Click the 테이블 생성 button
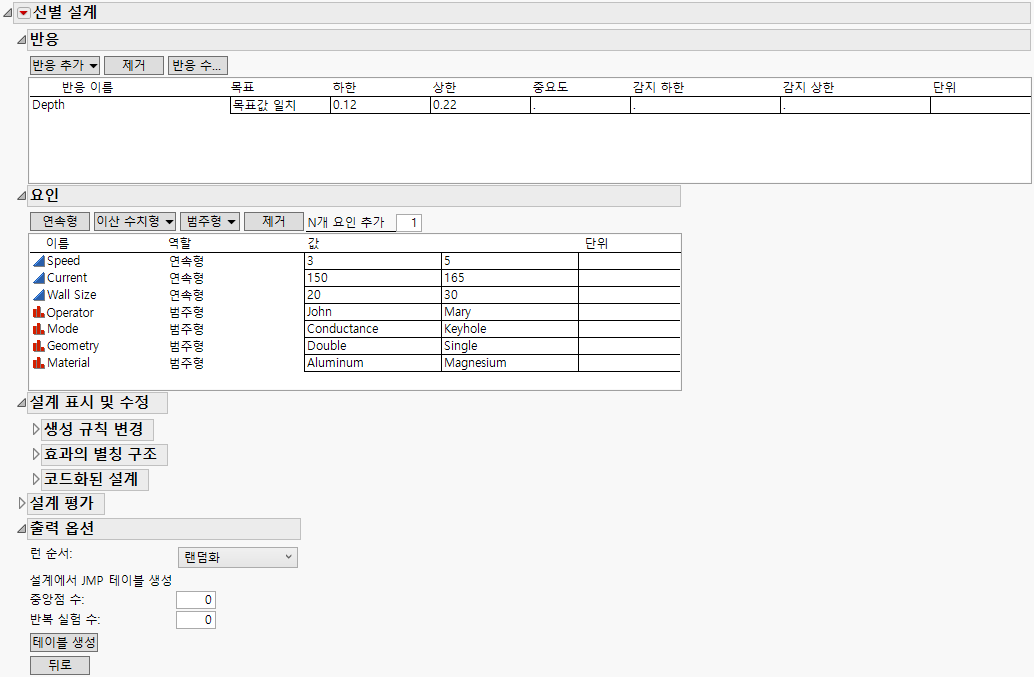The width and height of the screenshot is (1034, 677). (x=64, y=642)
